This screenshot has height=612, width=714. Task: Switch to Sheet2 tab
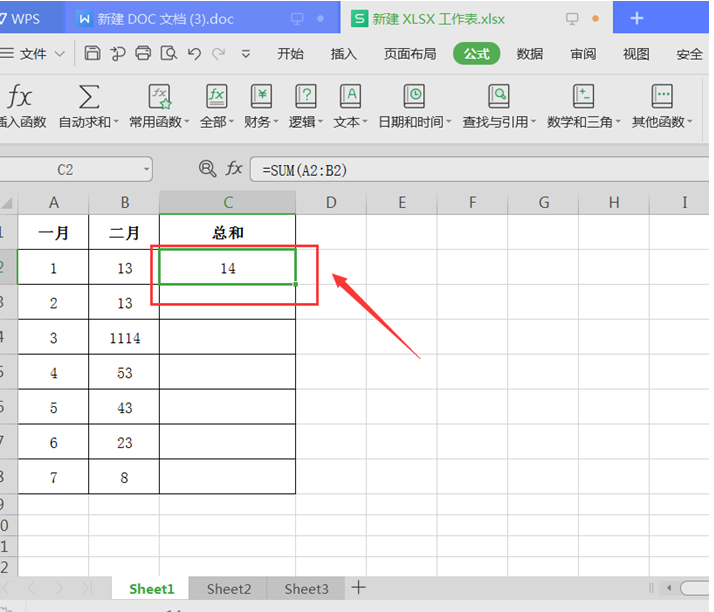229,589
